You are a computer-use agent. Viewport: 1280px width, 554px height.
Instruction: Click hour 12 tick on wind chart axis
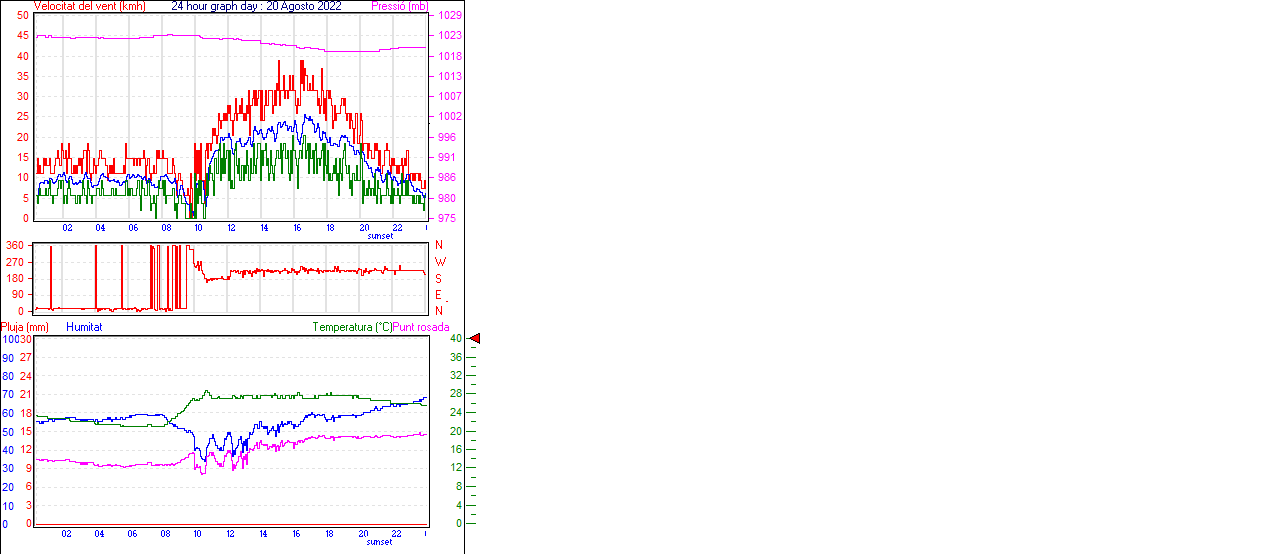[x=231, y=227]
